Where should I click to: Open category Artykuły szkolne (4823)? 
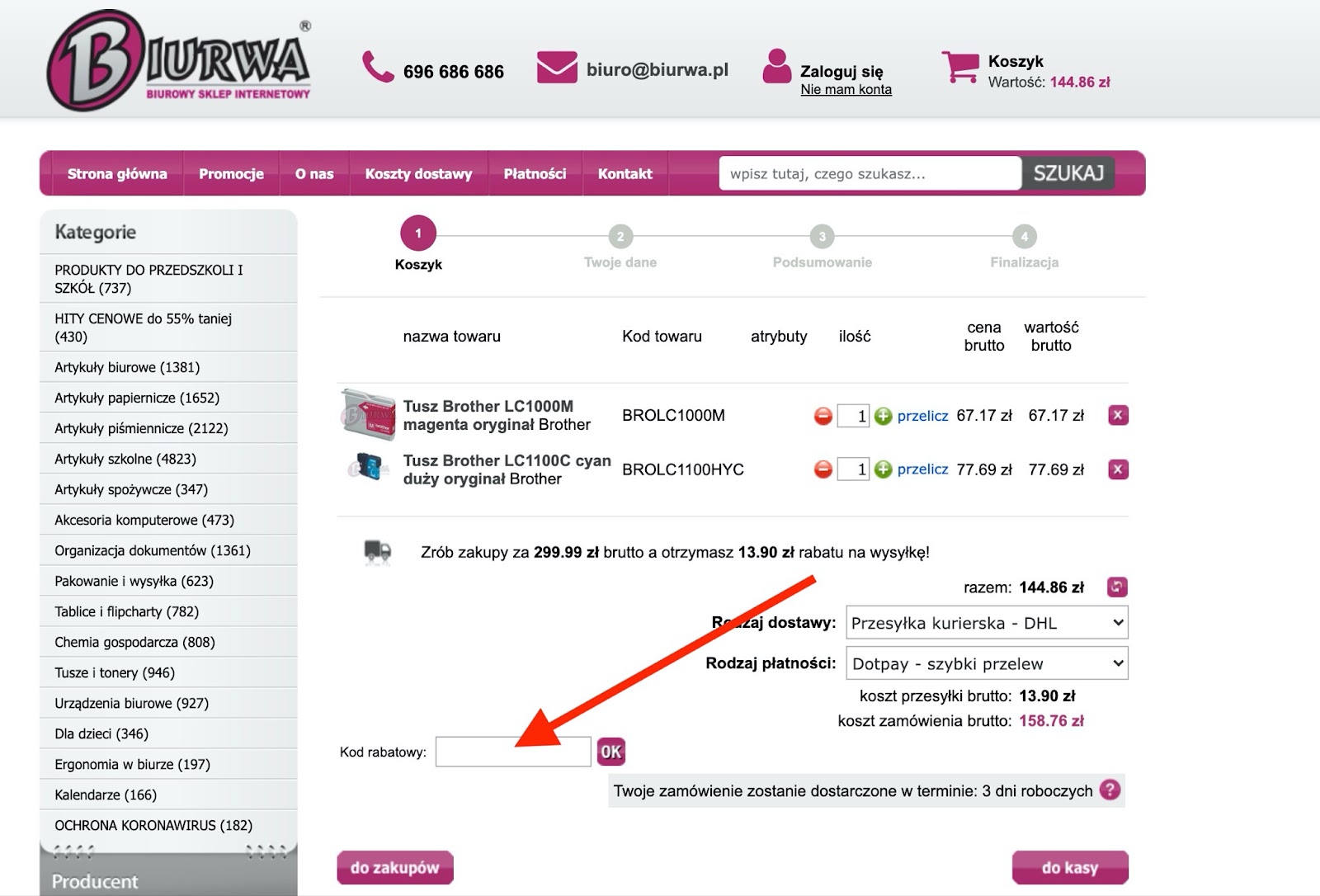(168, 459)
